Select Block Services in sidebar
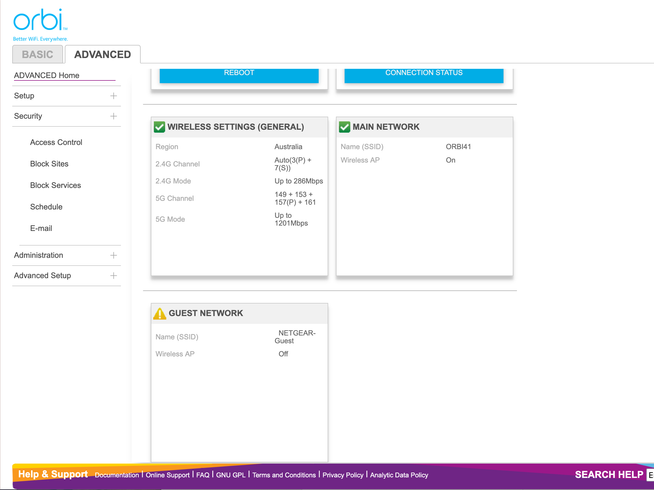Screen dimensions: 654x490 click(55, 185)
